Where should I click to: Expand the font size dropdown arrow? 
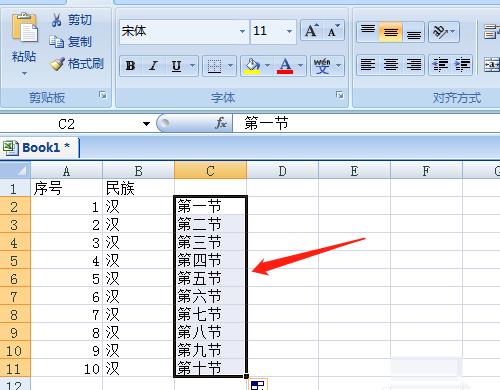pos(289,31)
